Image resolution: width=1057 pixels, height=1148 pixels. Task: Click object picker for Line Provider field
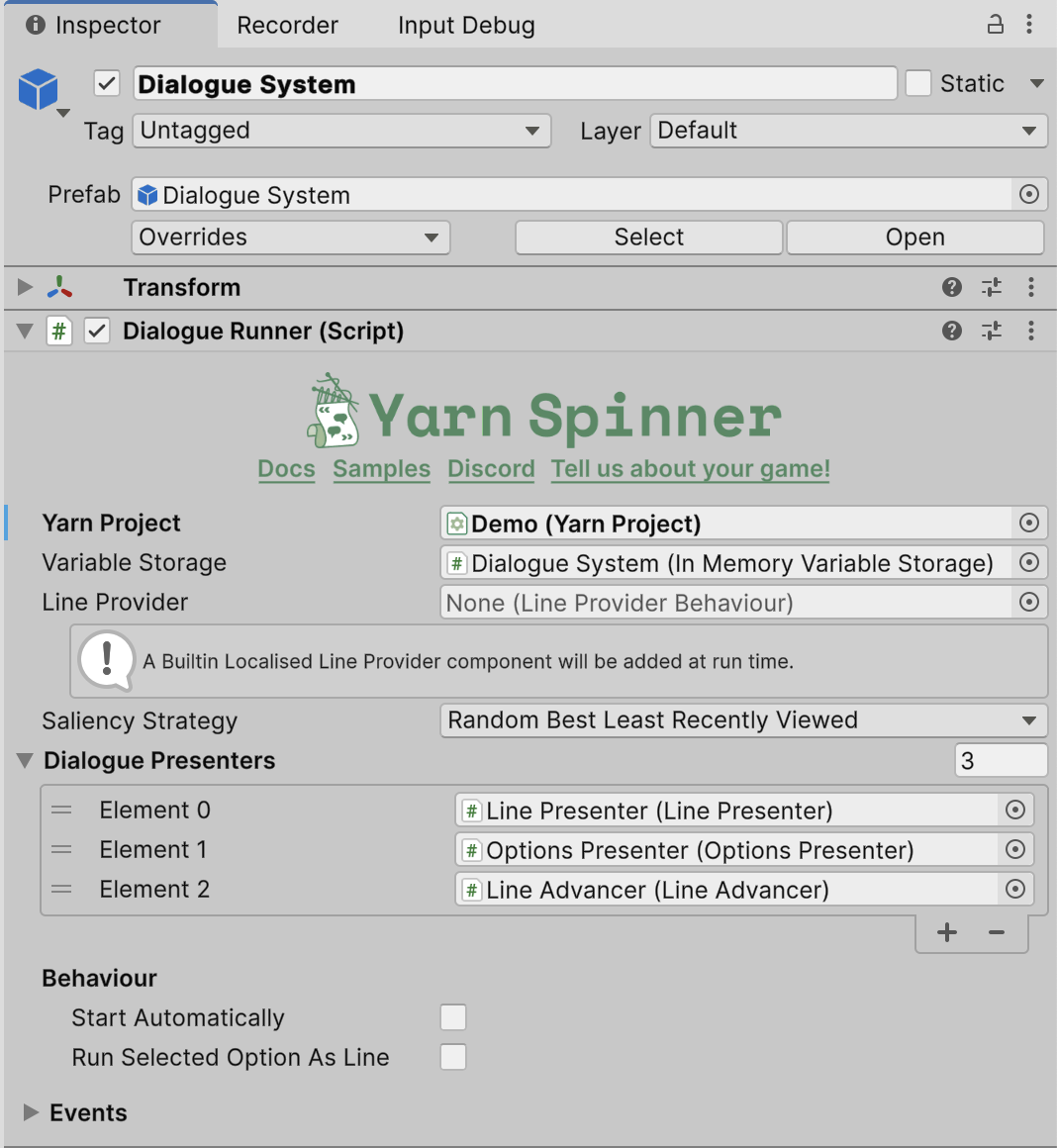[1029, 602]
